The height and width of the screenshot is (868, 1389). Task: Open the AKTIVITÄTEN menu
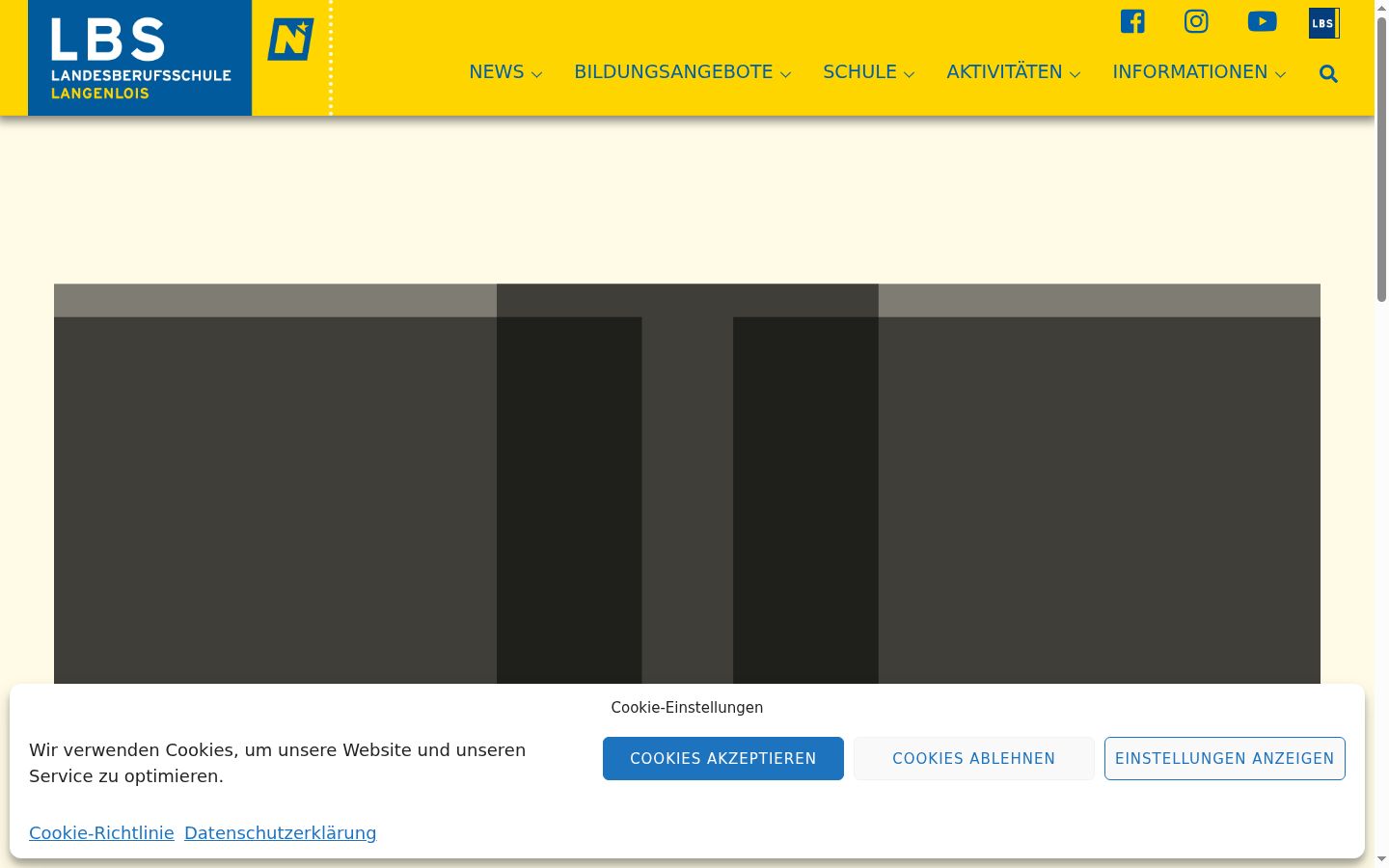[x=1004, y=72]
